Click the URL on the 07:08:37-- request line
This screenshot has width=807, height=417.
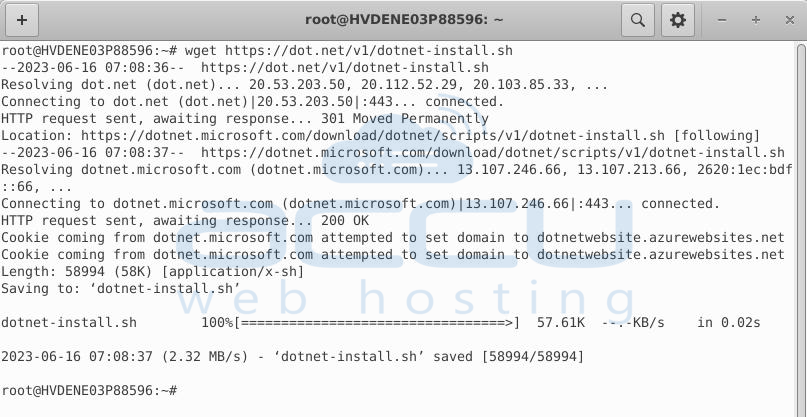click(493, 153)
